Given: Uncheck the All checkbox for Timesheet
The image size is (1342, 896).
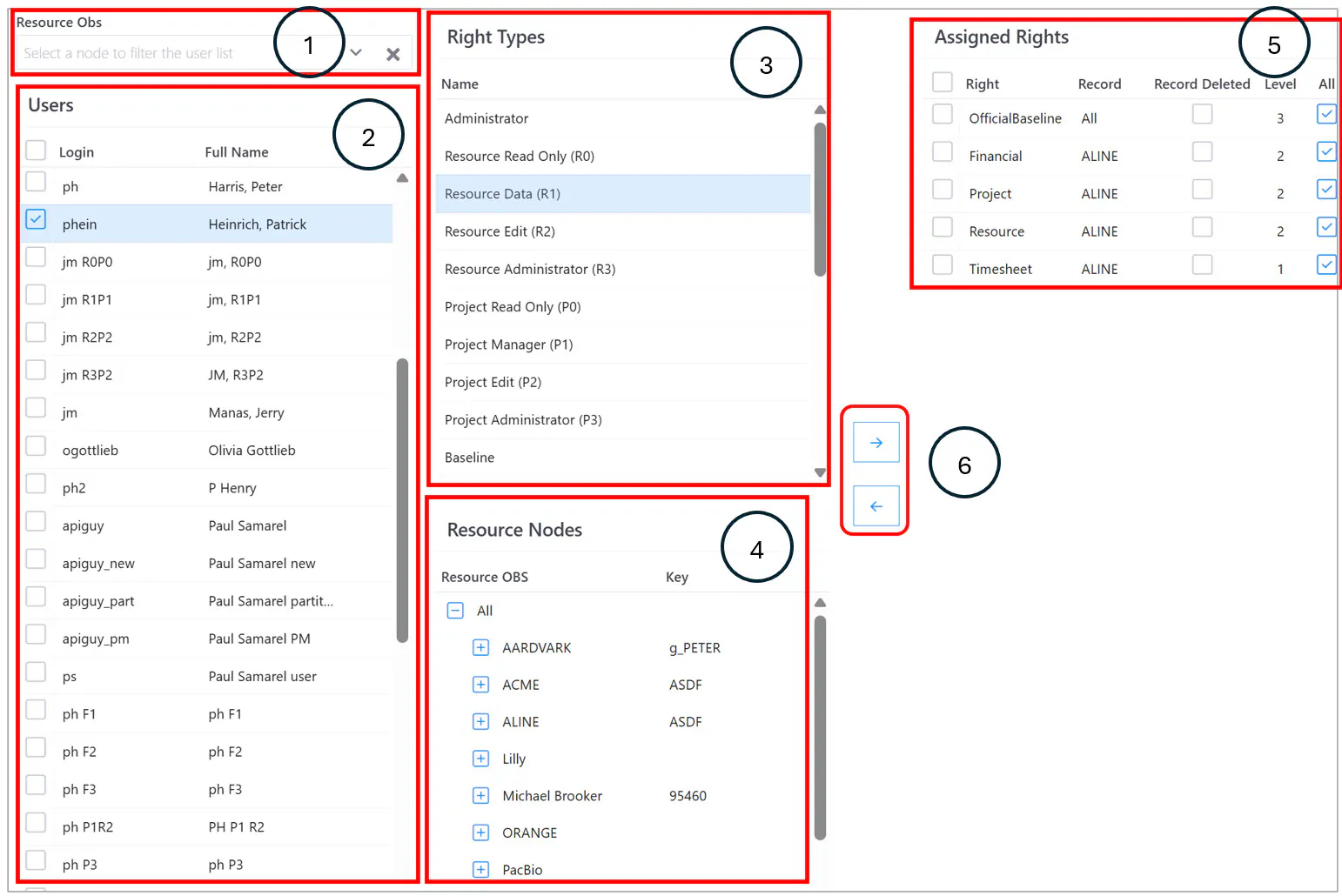Looking at the screenshot, I should 1326,264.
